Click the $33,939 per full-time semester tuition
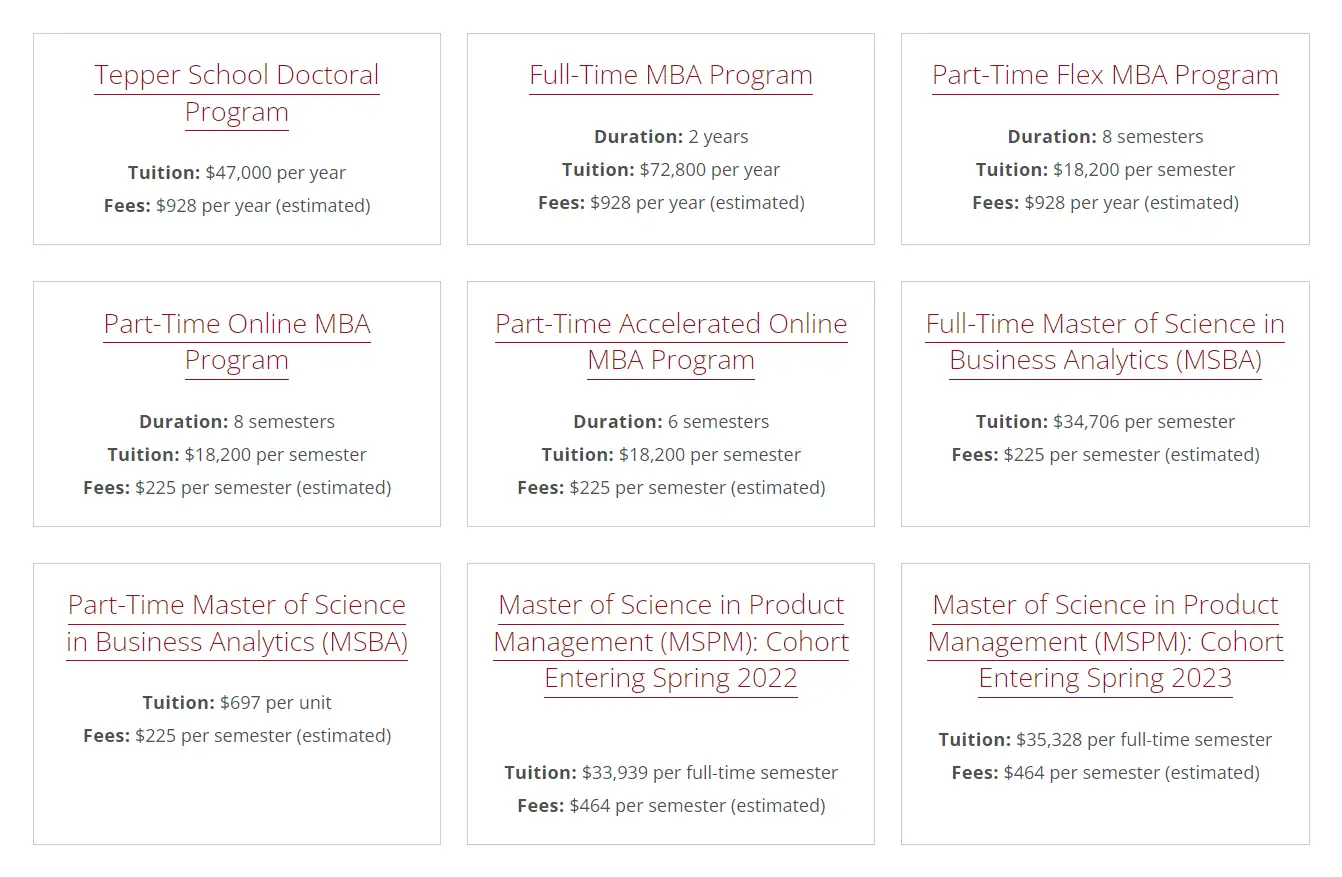 [x=709, y=772]
